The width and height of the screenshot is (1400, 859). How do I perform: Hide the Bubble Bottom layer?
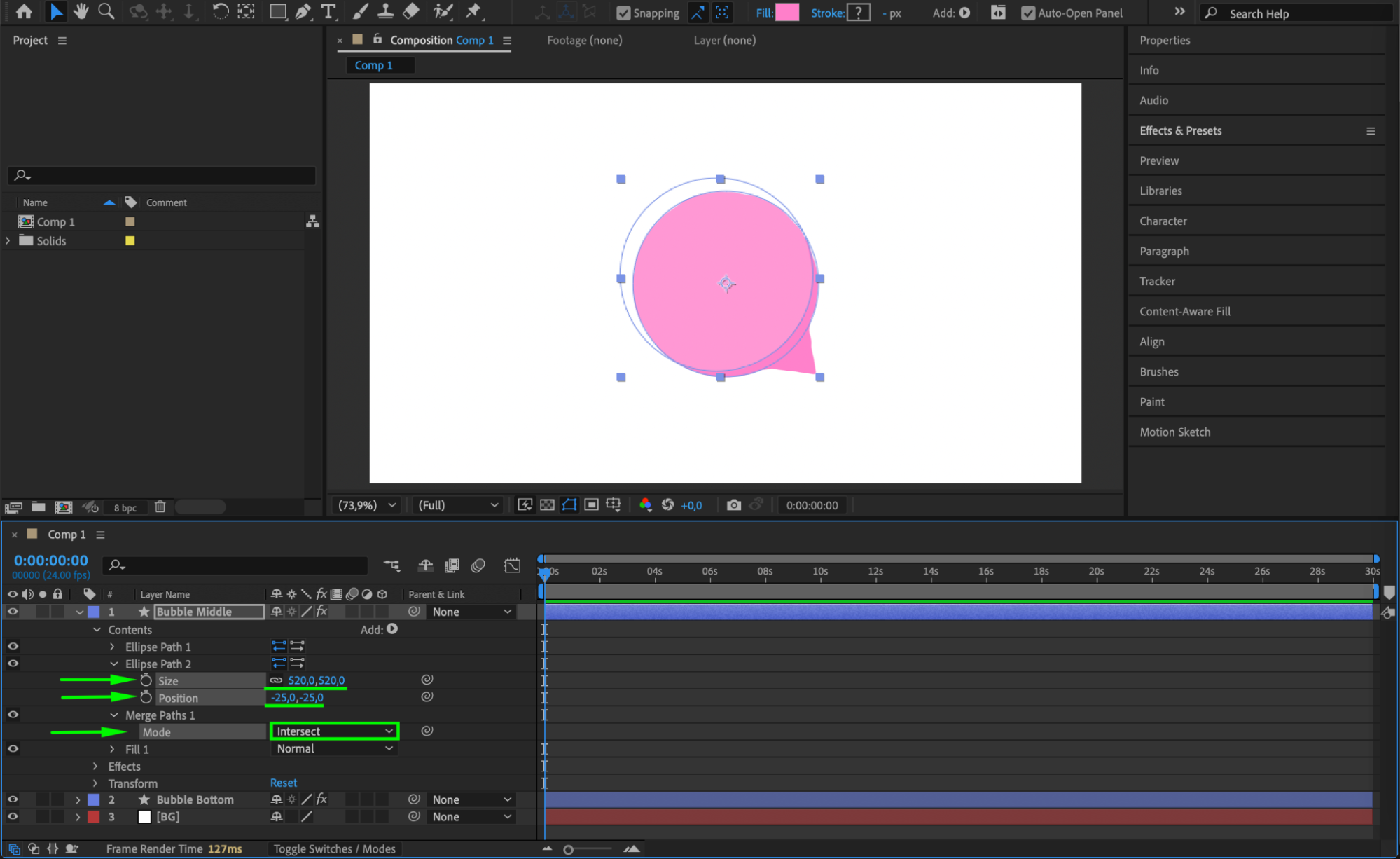(13, 799)
